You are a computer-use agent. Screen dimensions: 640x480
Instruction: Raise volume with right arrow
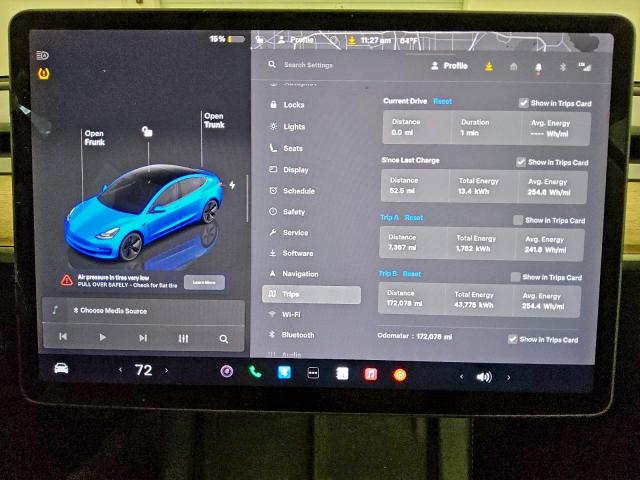click(x=508, y=378)
